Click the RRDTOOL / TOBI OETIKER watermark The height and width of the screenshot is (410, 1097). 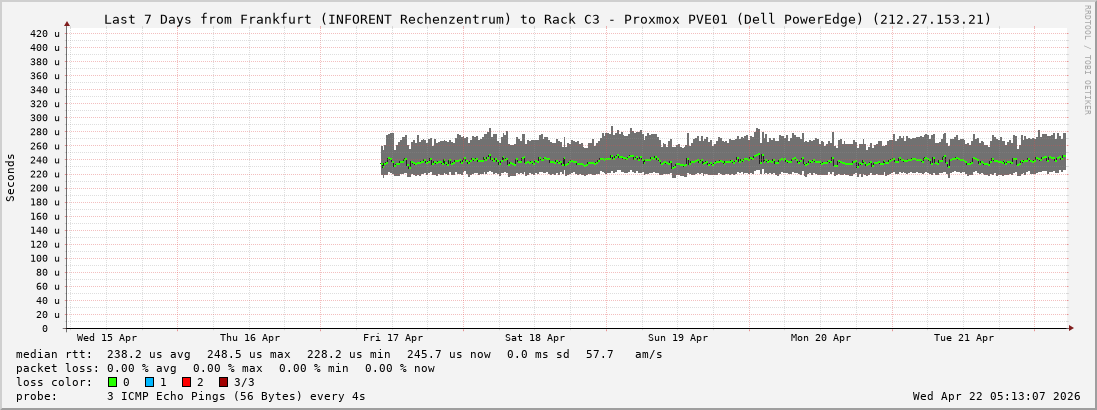point(1087,58)
